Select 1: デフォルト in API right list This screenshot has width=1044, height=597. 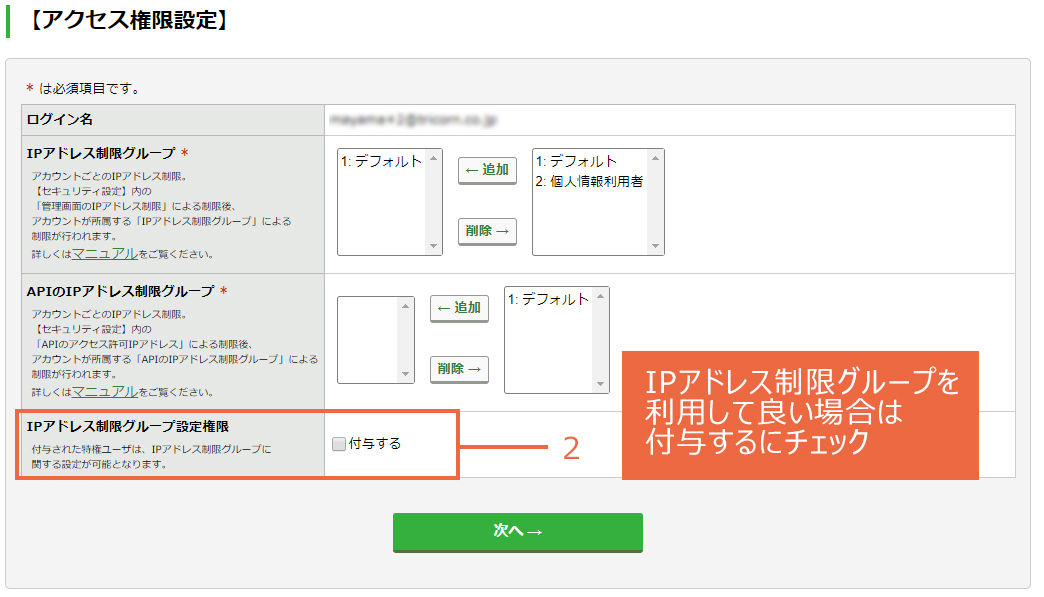pos(549,299)
